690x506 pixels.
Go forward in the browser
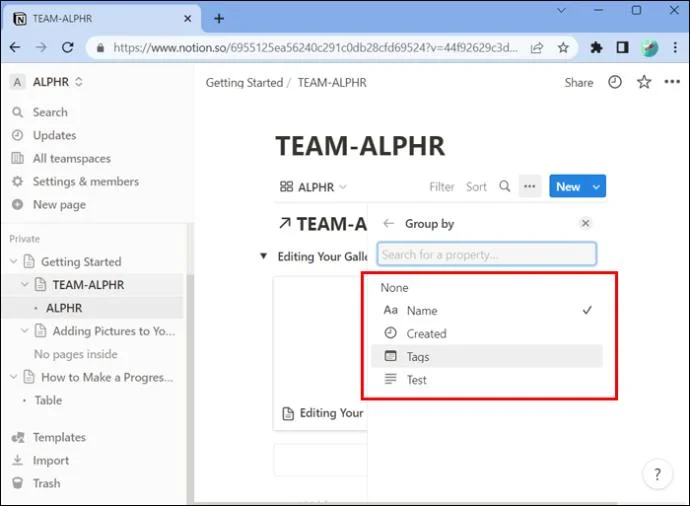pyautogui.click(x=41, y=47)
